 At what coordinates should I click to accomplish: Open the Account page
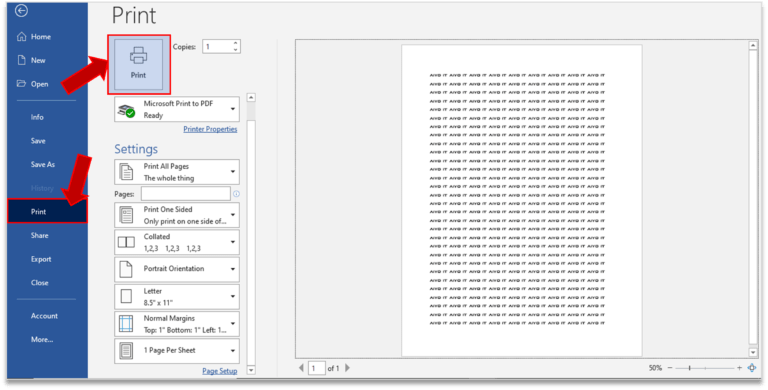pos(44,316)
